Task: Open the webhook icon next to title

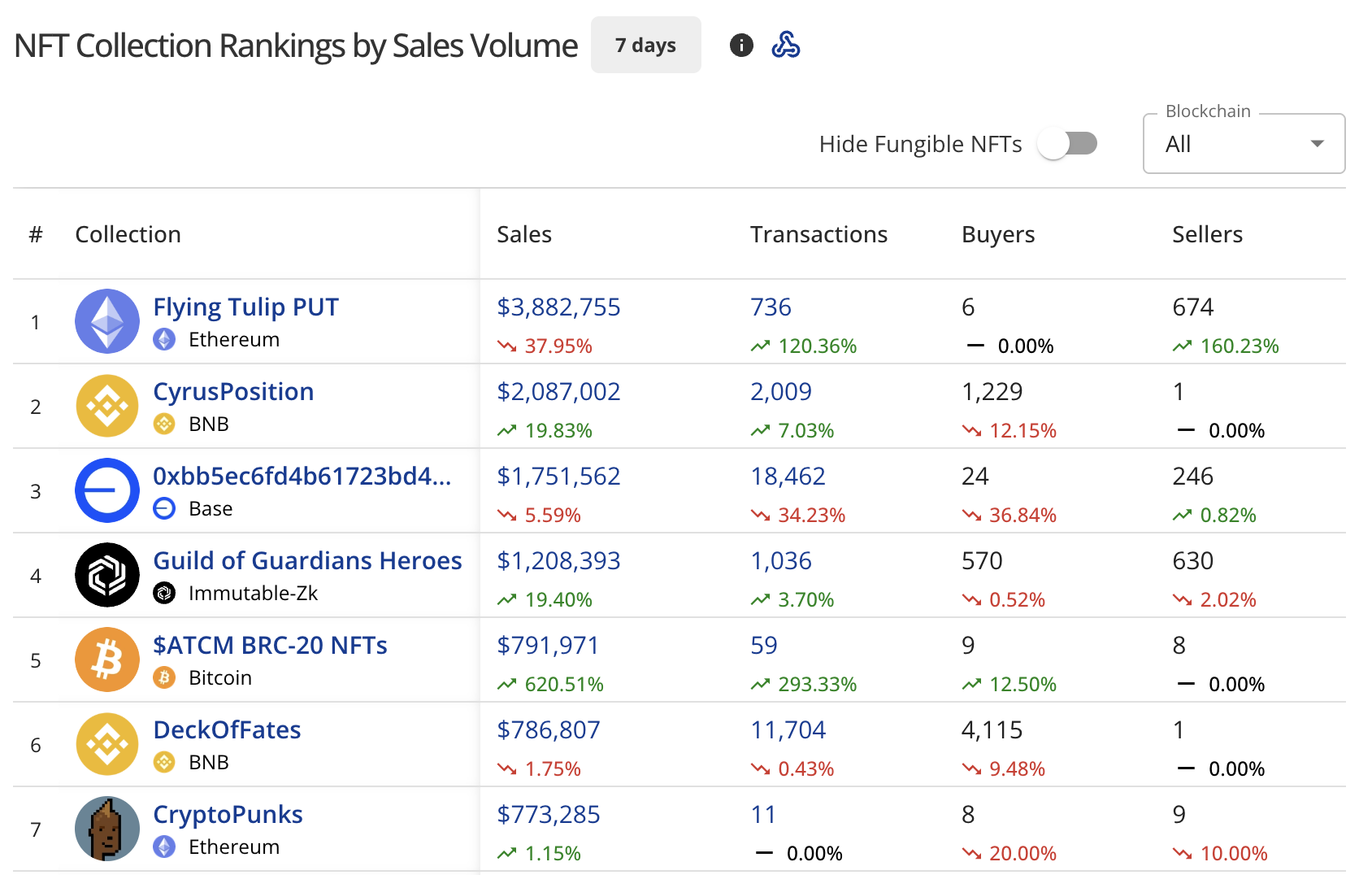Action: [785, 45]
